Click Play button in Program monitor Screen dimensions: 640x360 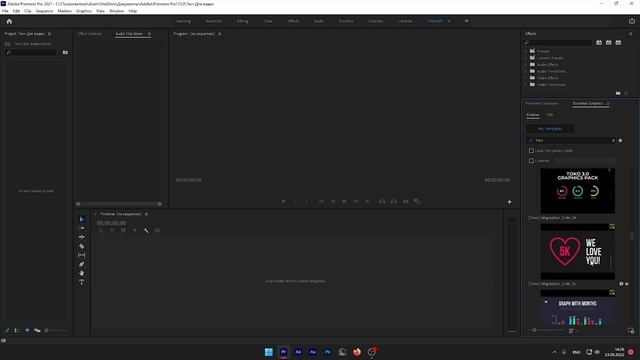coord(344,201)
